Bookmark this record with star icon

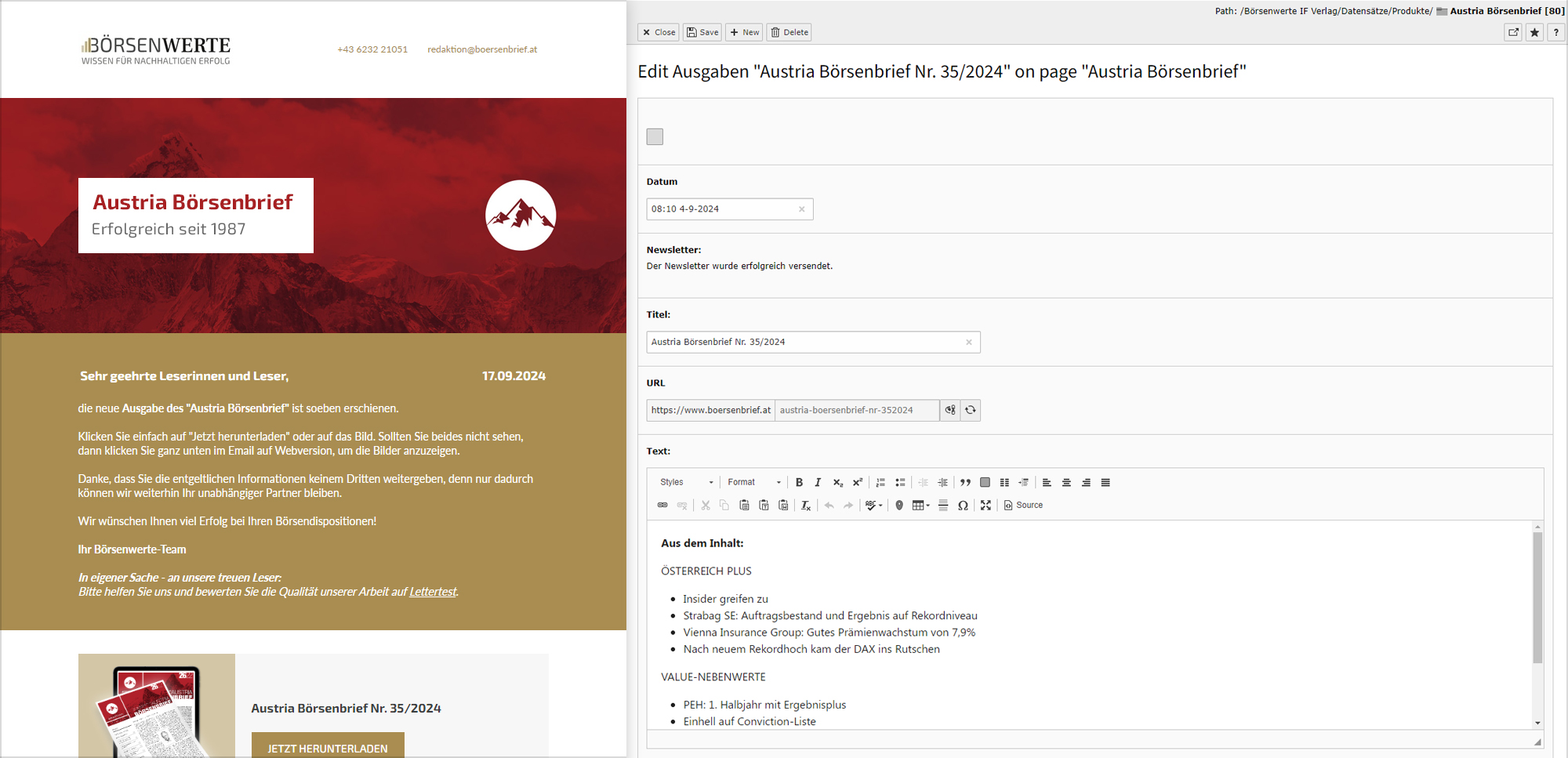point(1534,32)
